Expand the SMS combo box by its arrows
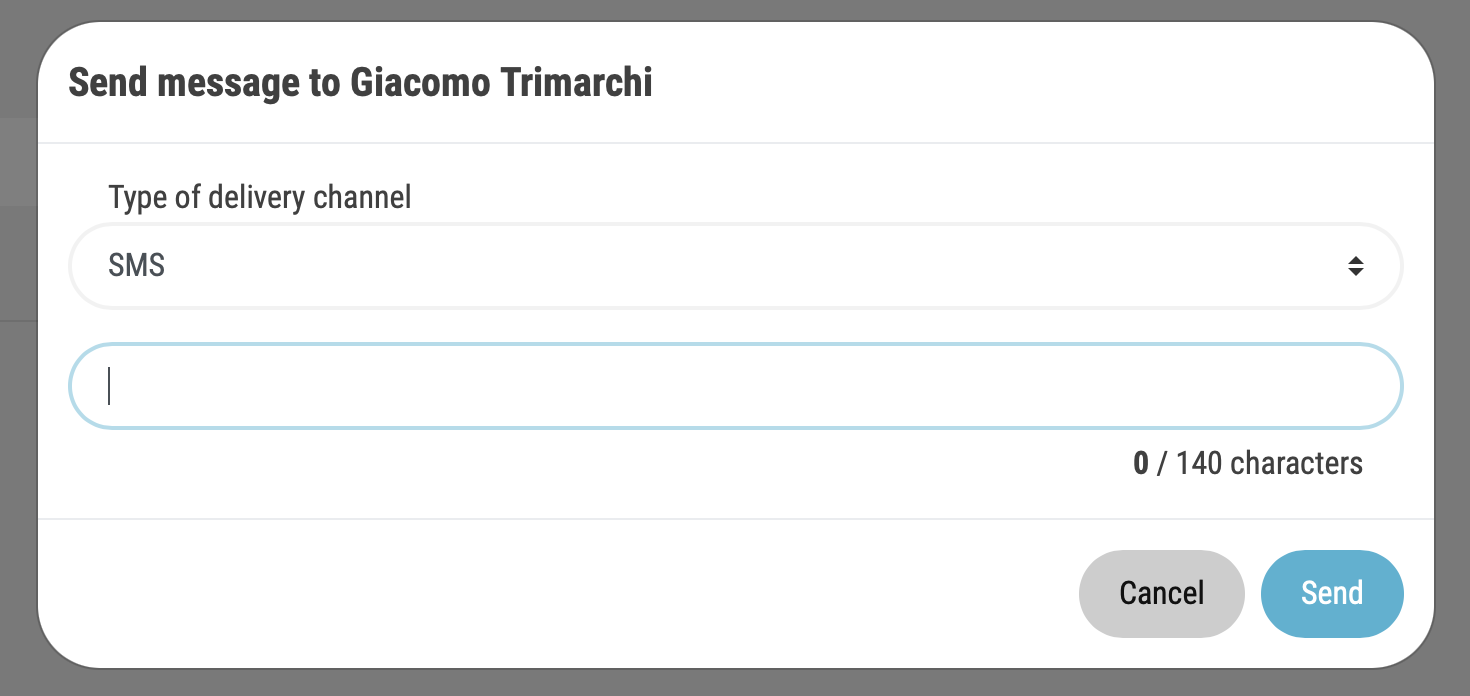1470x696 pixels. [1355, 266]
